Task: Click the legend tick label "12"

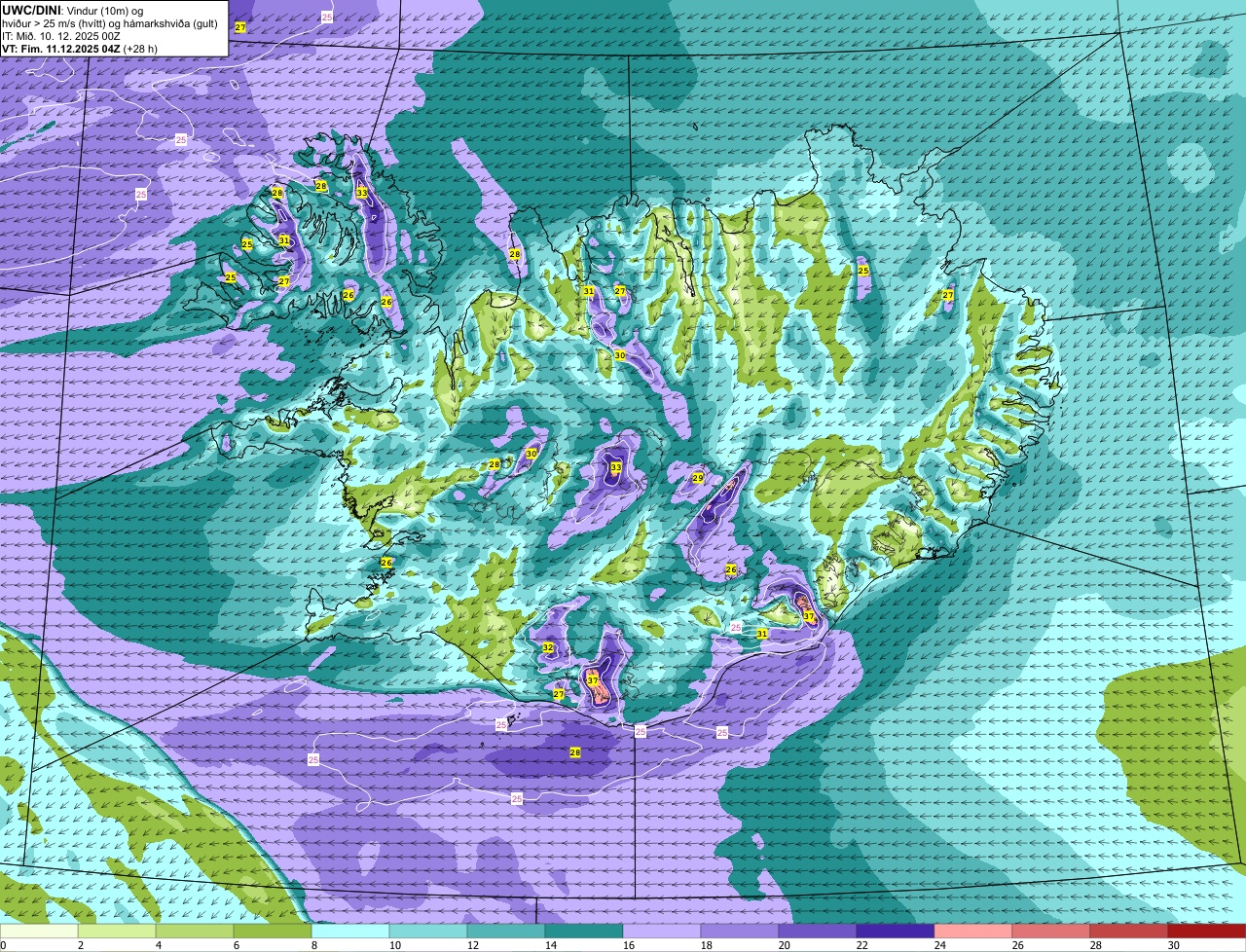Action: click(x=473, y=945)
